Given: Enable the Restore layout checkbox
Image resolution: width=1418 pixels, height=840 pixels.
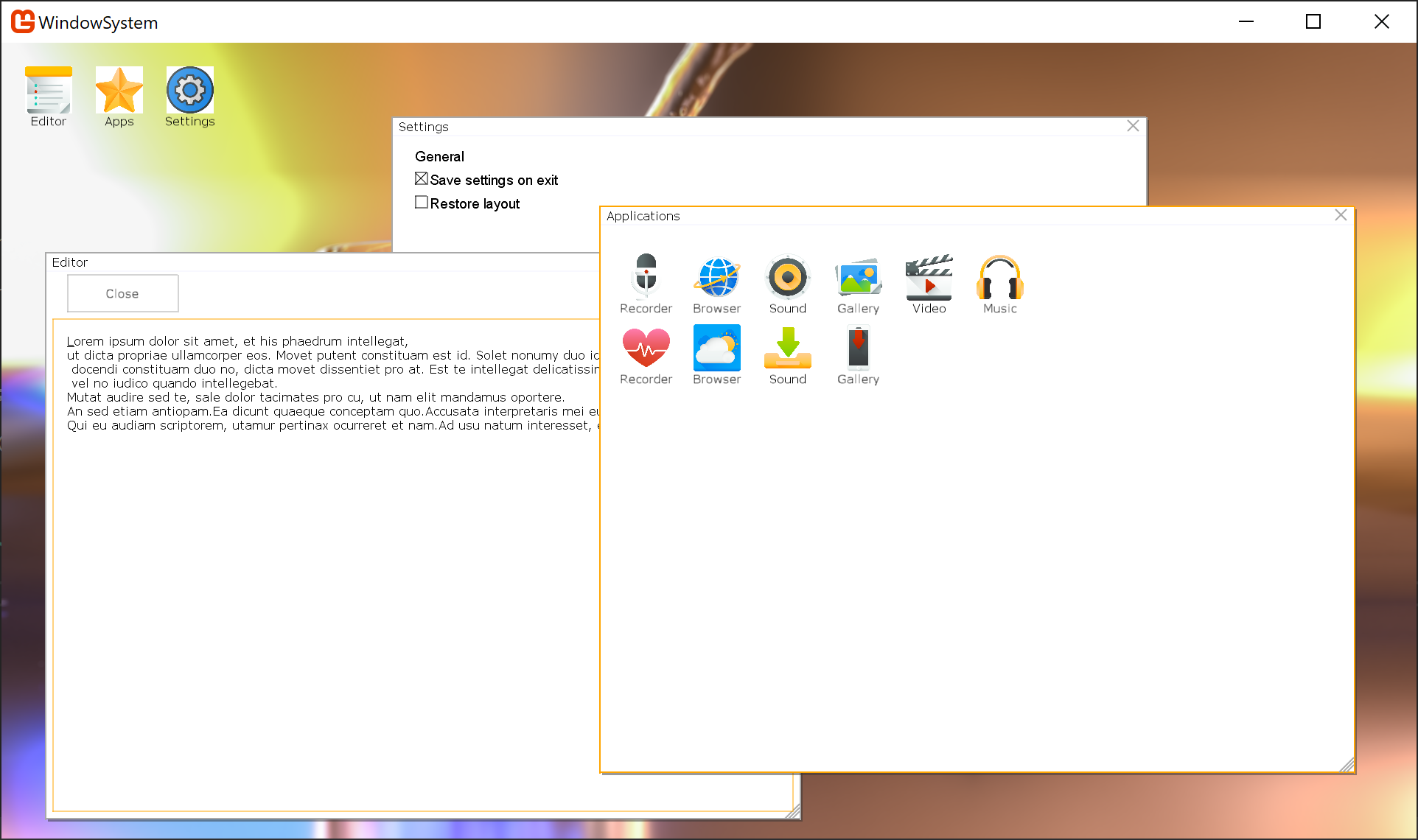Looking at the screenshot, I should [422, 203].
